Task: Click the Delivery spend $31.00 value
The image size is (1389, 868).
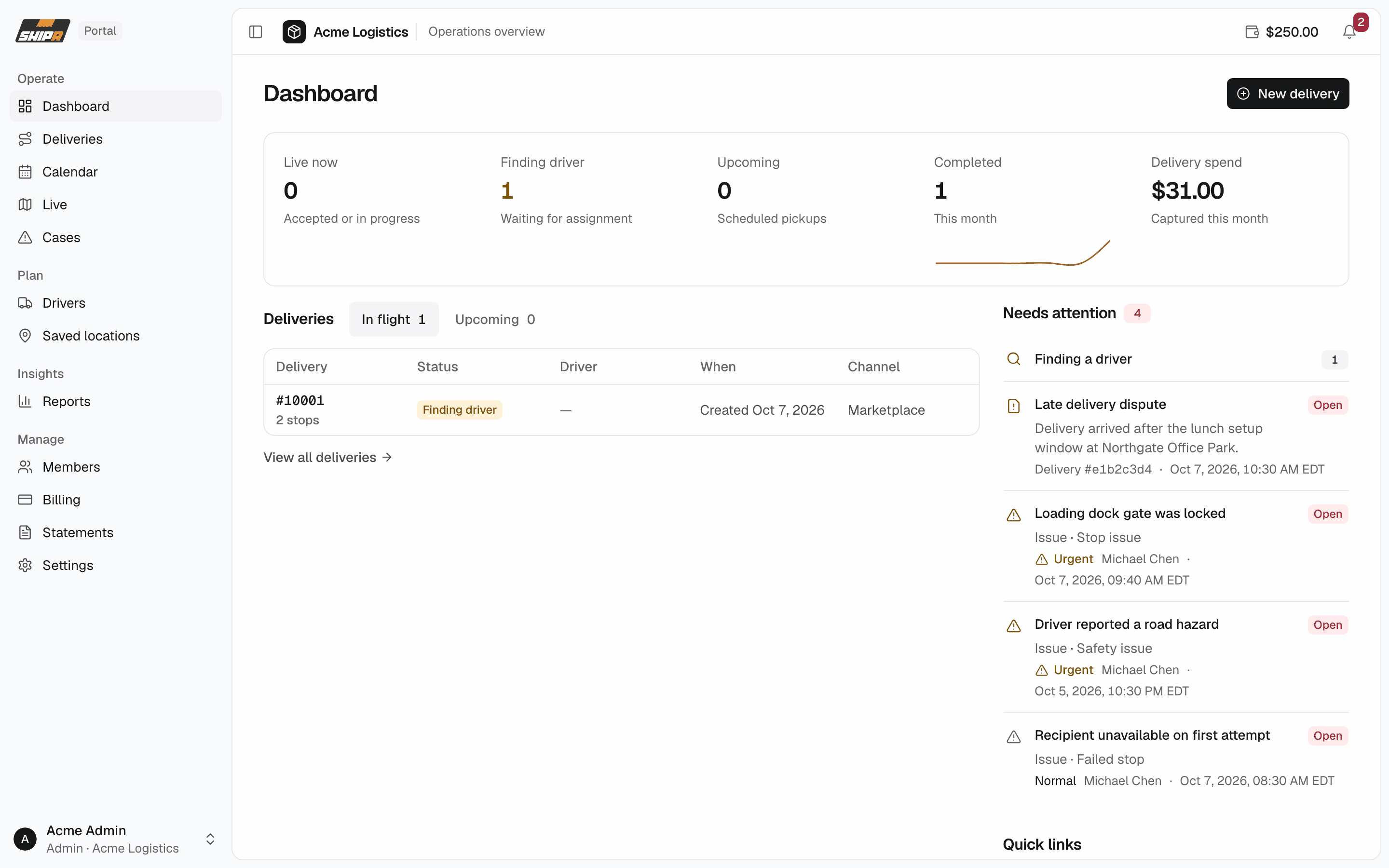Action: [x=1187, y=191]
